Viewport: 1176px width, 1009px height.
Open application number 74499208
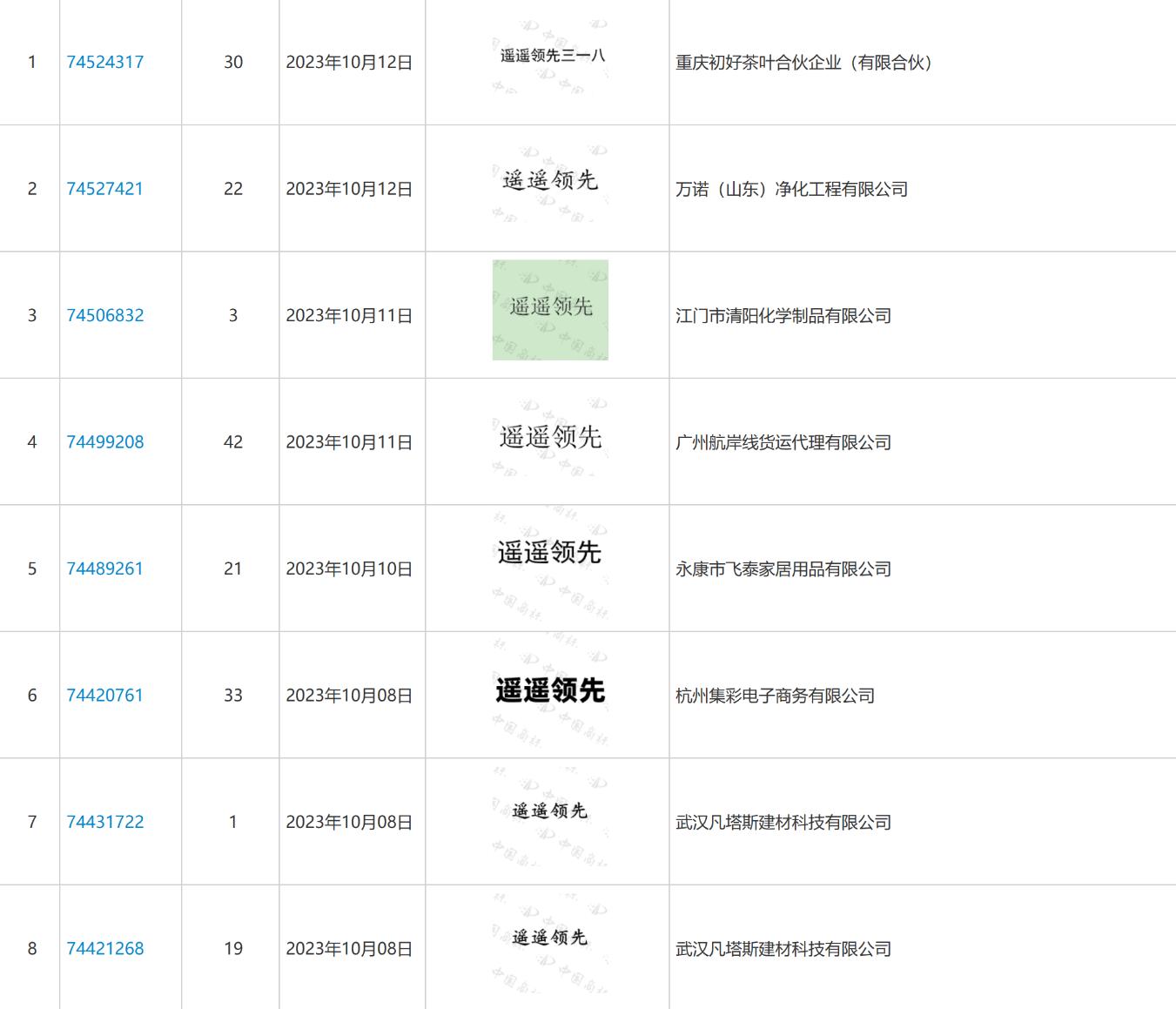click(x=105, y=441)
